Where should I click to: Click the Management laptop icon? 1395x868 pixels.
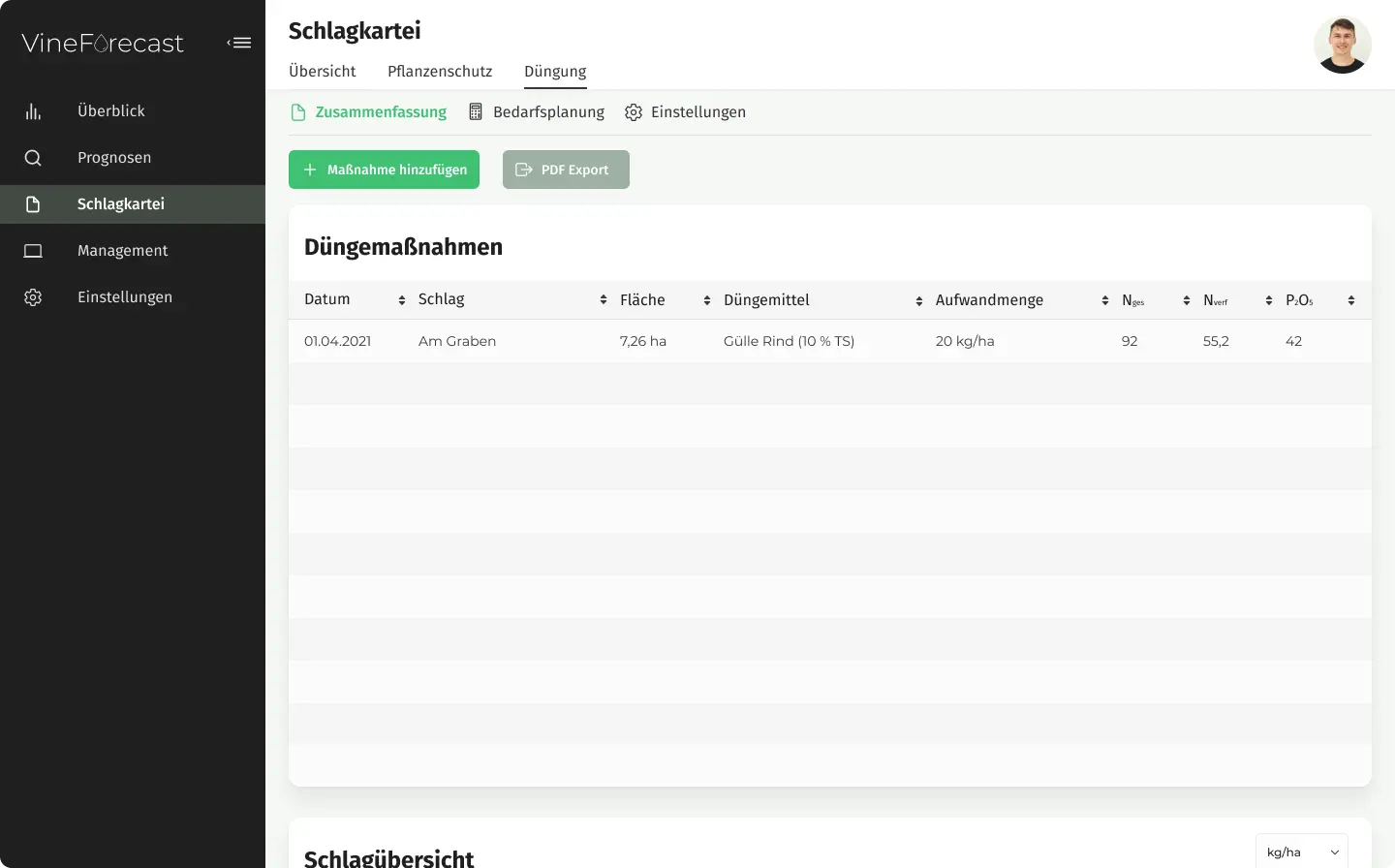coord(33,251)
